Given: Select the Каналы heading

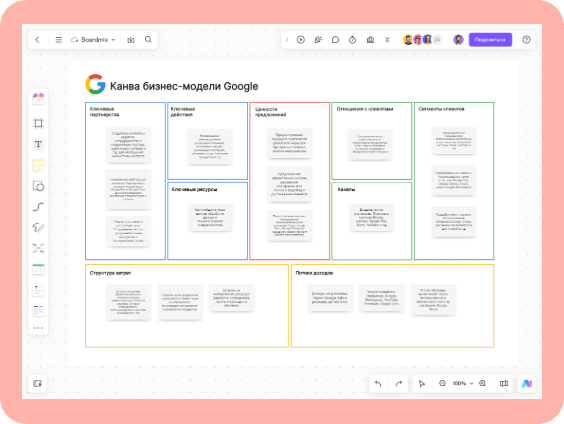Looking at the screenshot, I should click(x=346, y=189).
